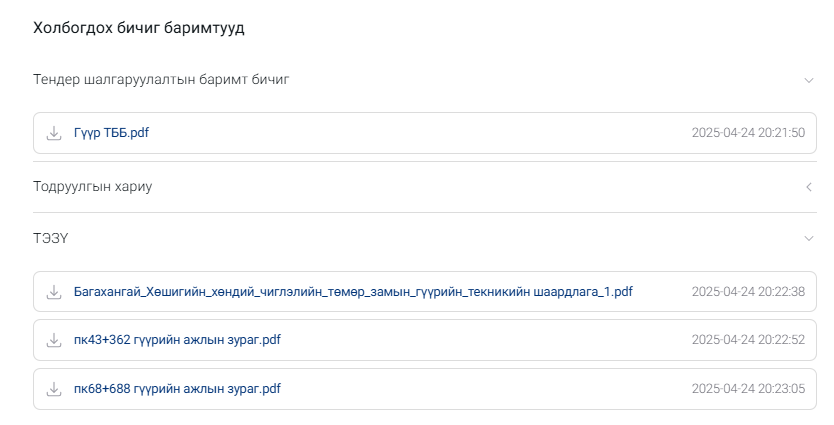Screen dimensions: 834x425
Task: Click timestamp 2025-04-24 20:23:05
Action: (x=748, y=389)
